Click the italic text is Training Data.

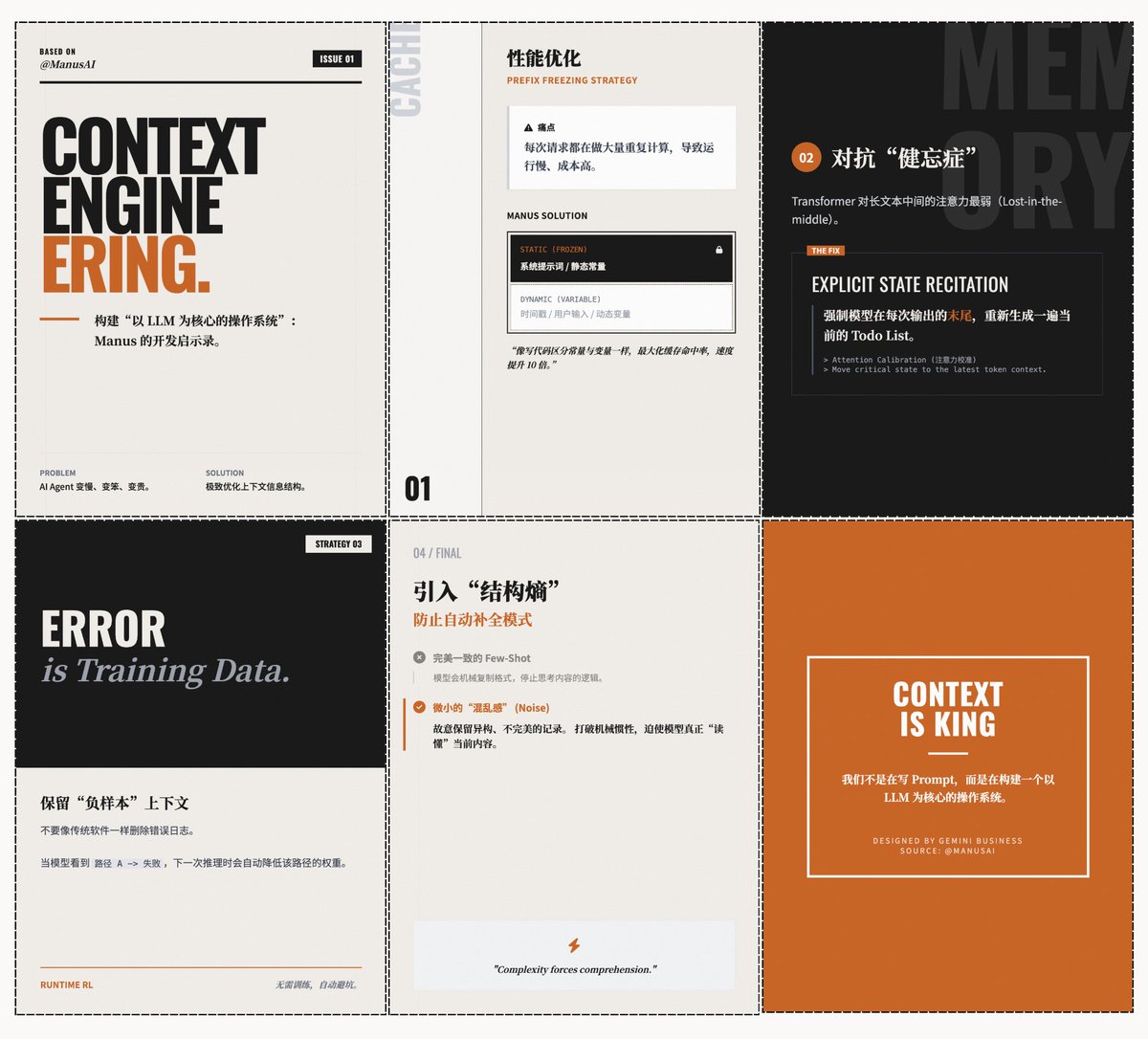click(x=166, y=671)
